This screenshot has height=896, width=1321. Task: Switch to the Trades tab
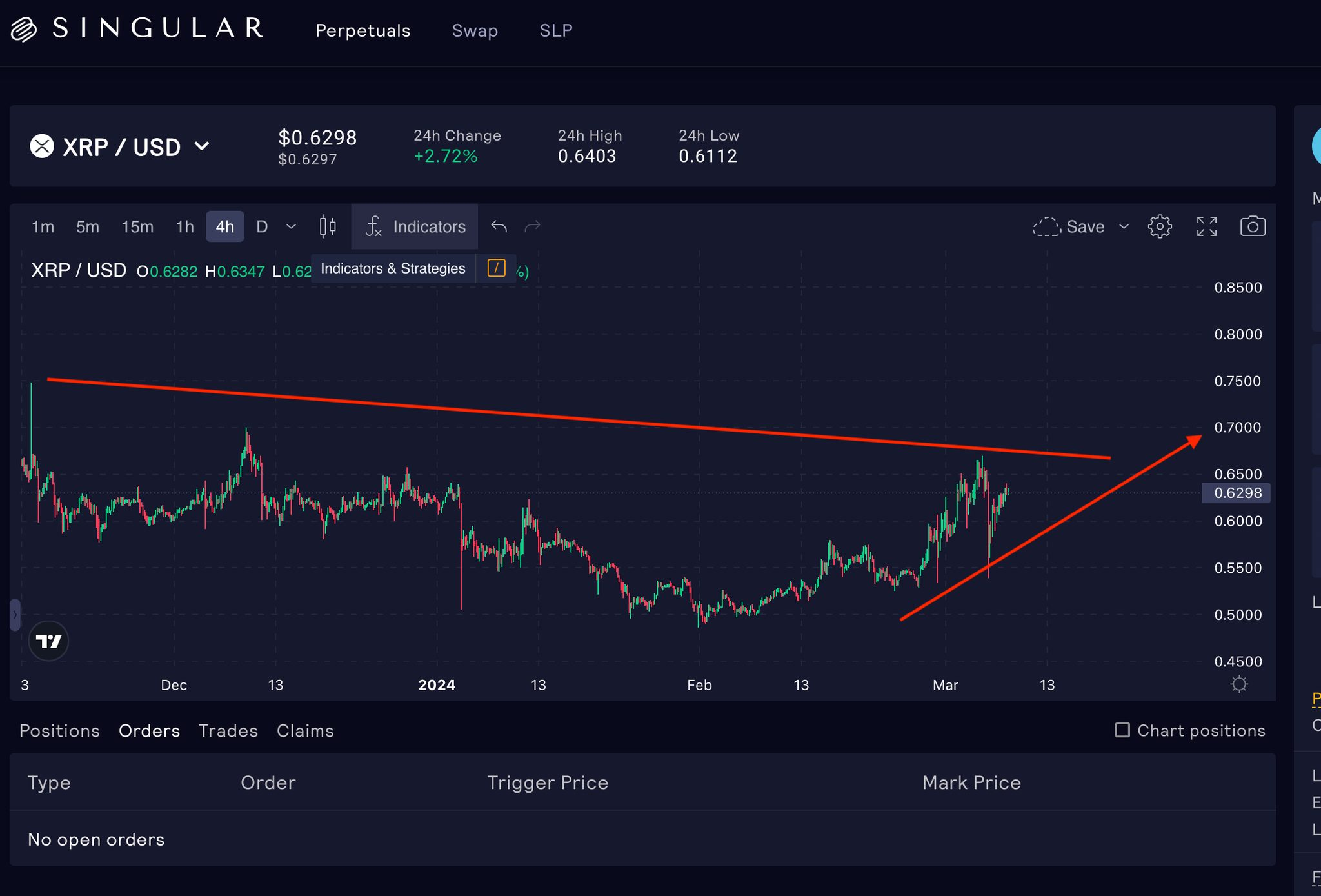(228, 731)
